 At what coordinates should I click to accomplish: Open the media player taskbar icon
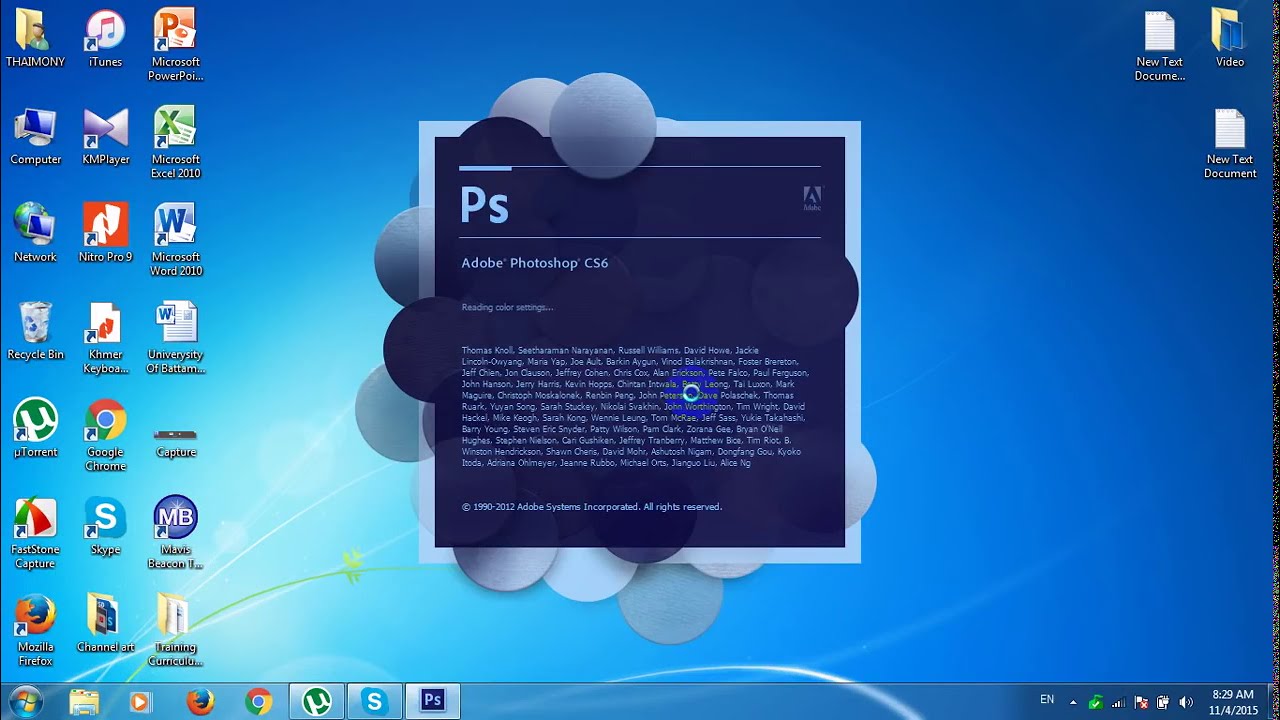click(139, 702)
